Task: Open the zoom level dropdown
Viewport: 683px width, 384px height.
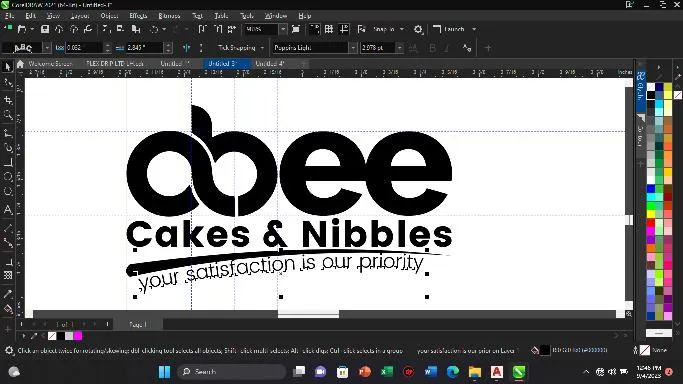Action: click(283, 29)
